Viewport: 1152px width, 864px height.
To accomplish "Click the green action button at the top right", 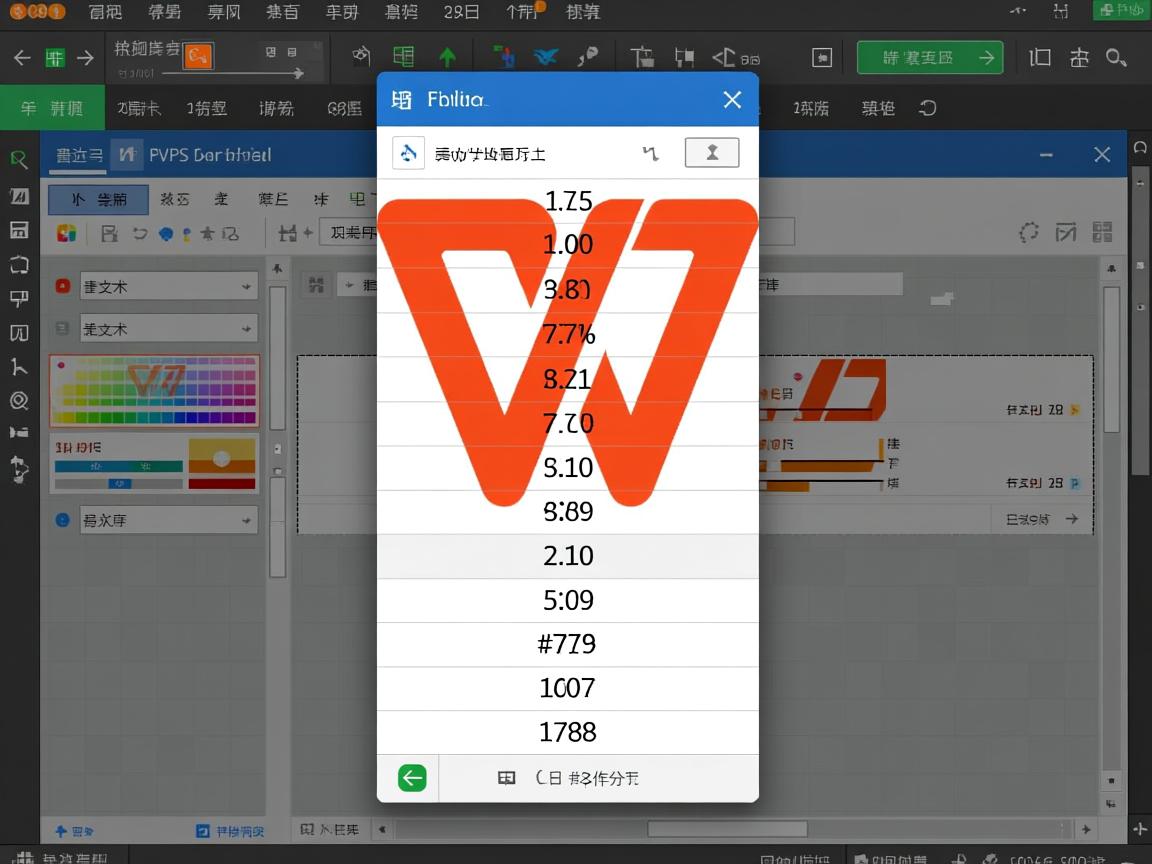I will 930,57.
